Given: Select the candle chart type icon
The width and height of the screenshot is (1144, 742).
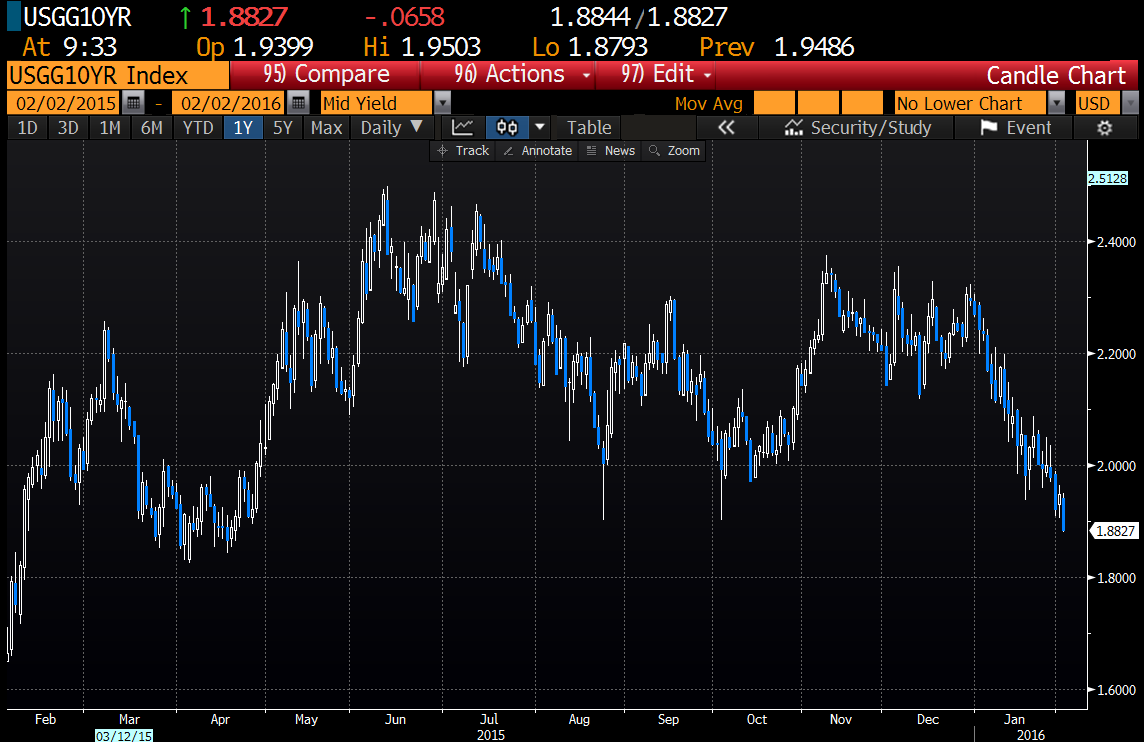Looking at the screenshot, I should point(508,128).
